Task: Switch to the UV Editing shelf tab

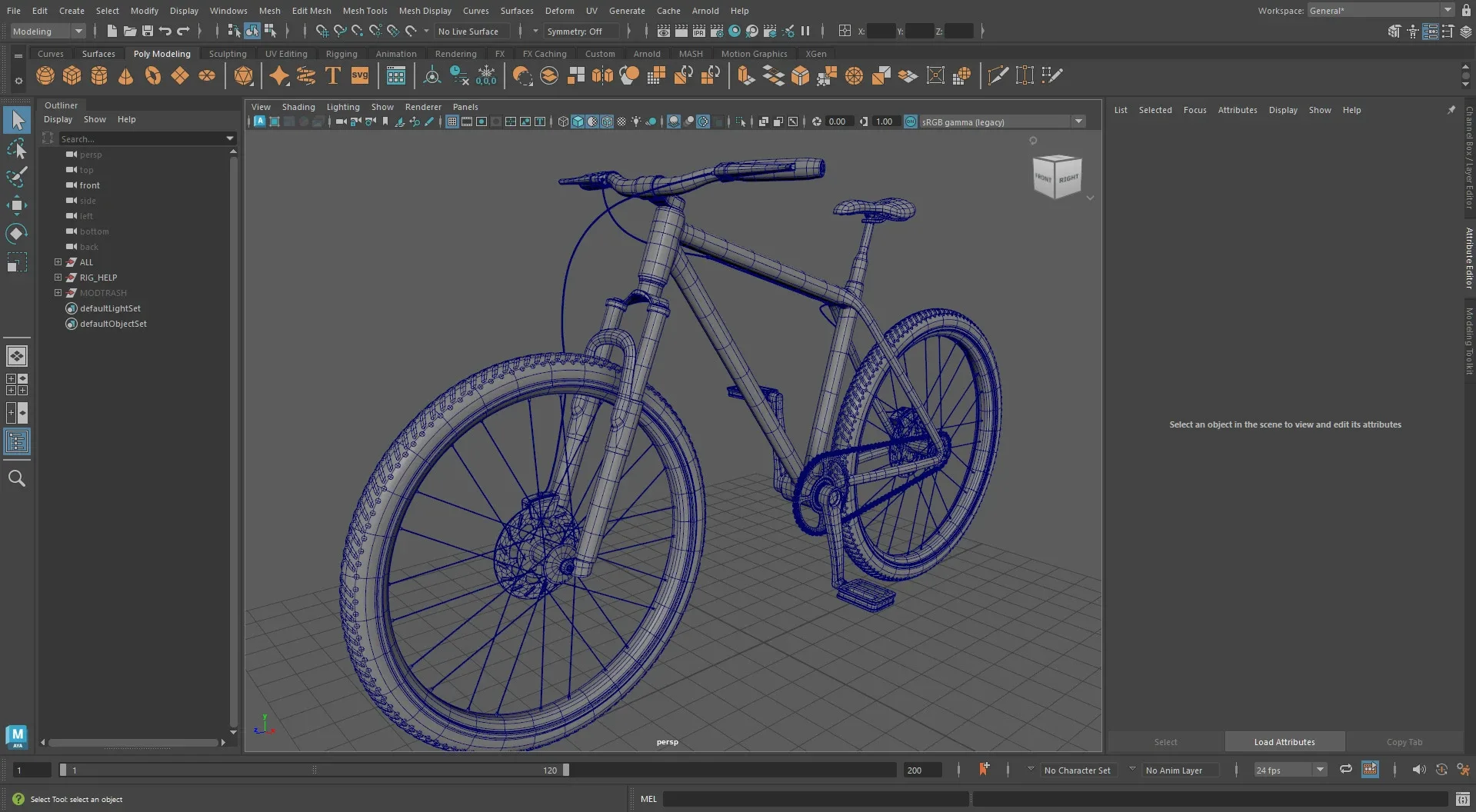Action: click(286, 54)
